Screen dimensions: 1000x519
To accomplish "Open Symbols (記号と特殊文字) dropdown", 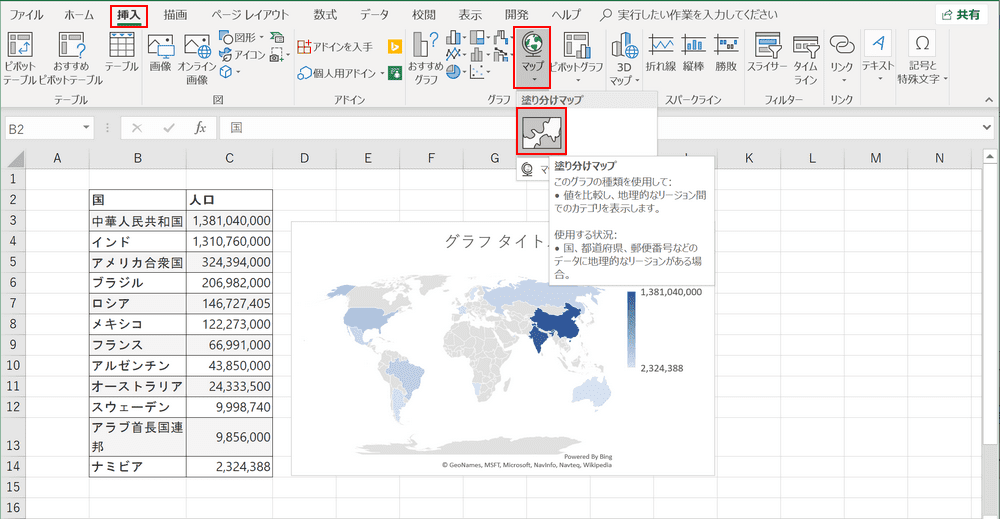I will 922,58.
